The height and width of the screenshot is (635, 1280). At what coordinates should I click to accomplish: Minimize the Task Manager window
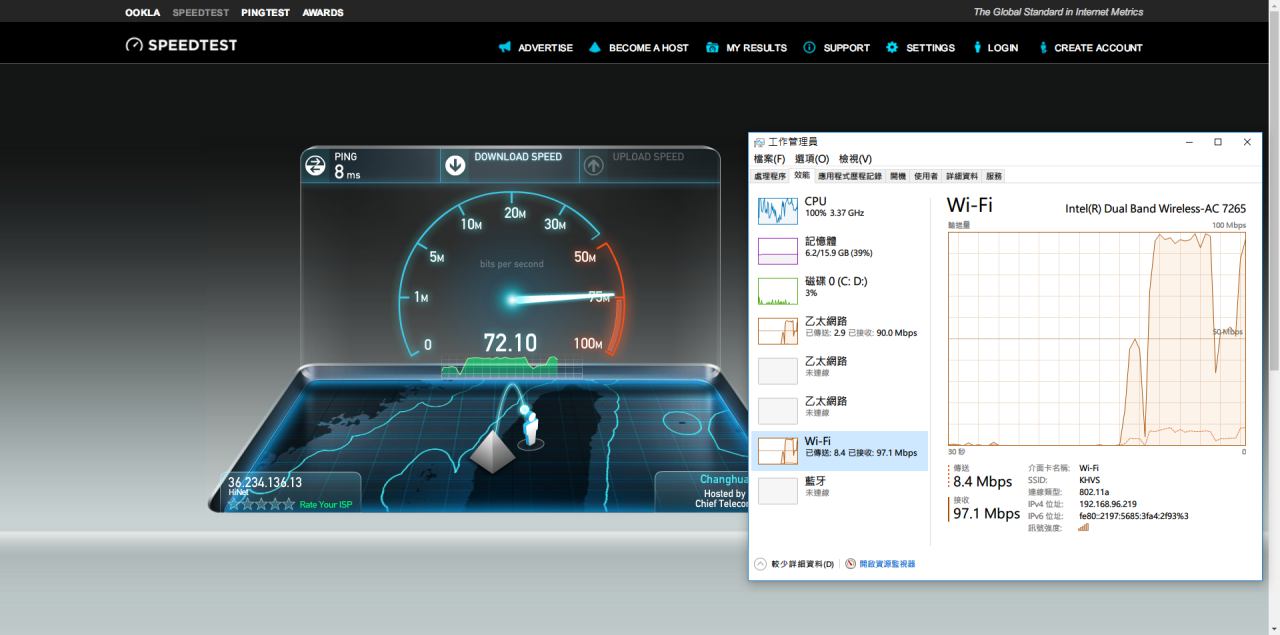[x=1189, y=142]
